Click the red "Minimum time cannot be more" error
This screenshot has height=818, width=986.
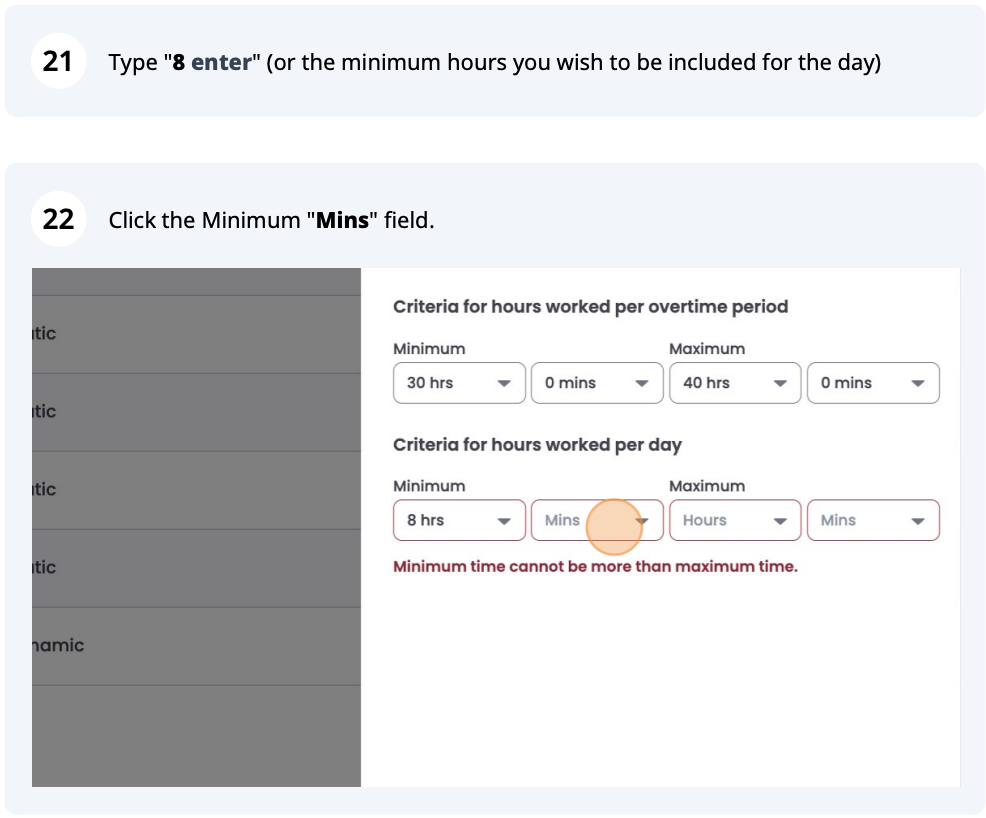595,567
